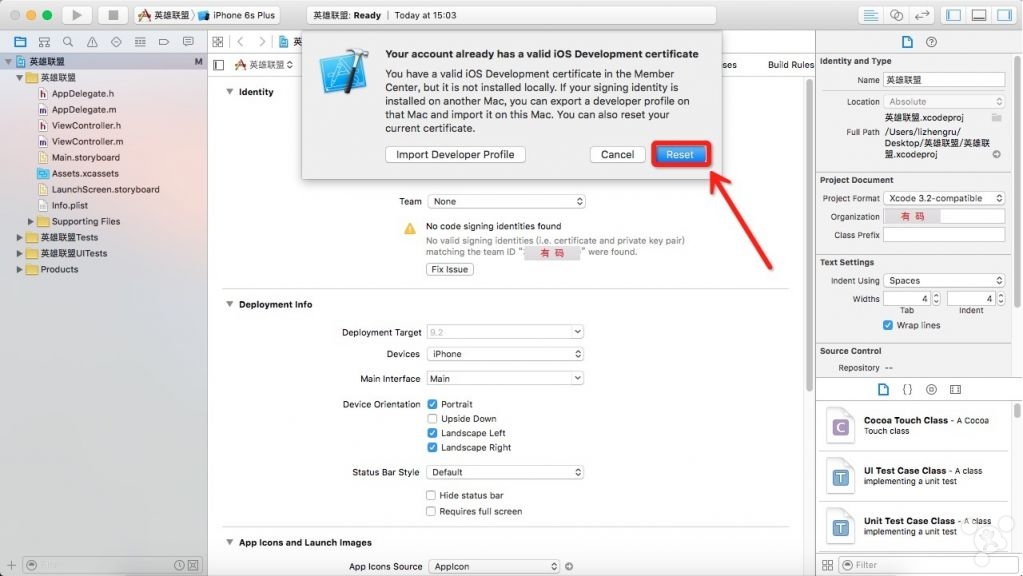The image size is (1023, 576).
Task: Click the Reset button in the dialog
Action: tap(680, 155)
